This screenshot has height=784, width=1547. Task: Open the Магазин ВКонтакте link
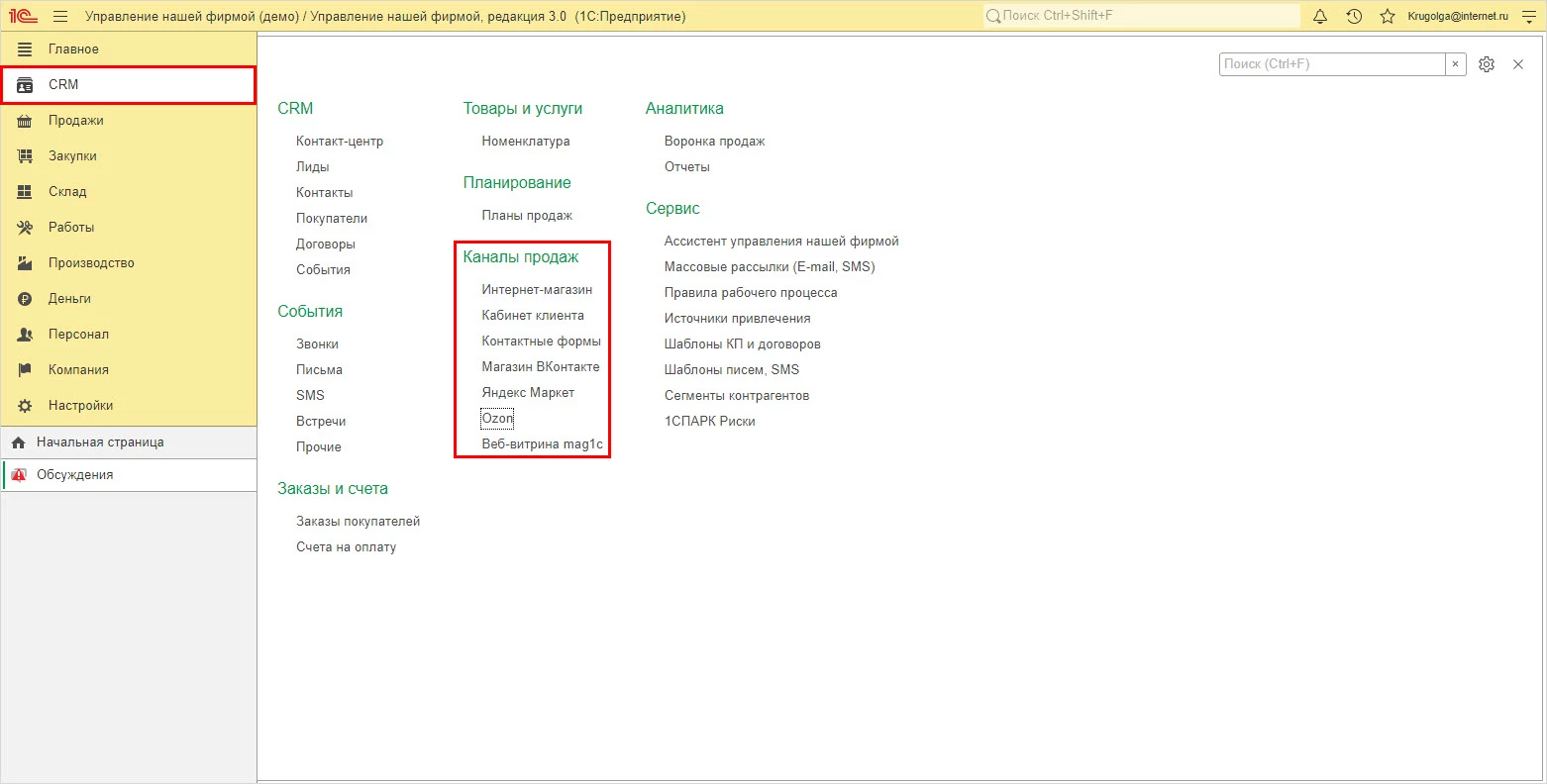click(541, 367)
